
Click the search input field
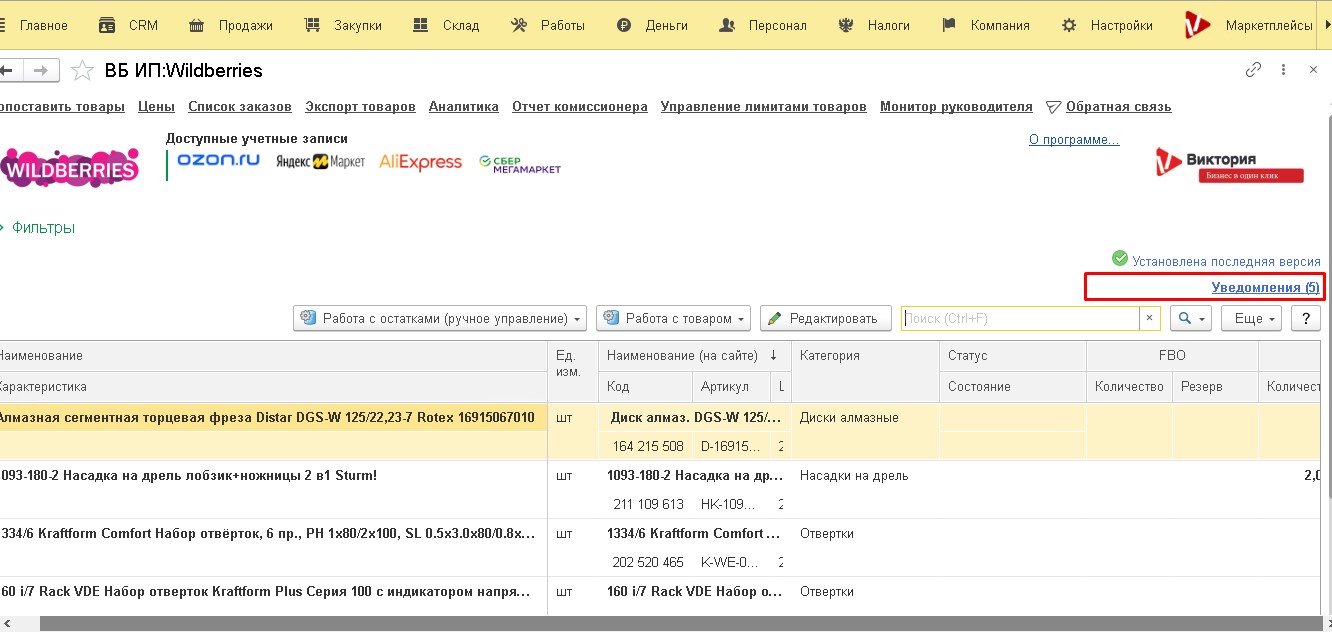tap(1020, 318)
